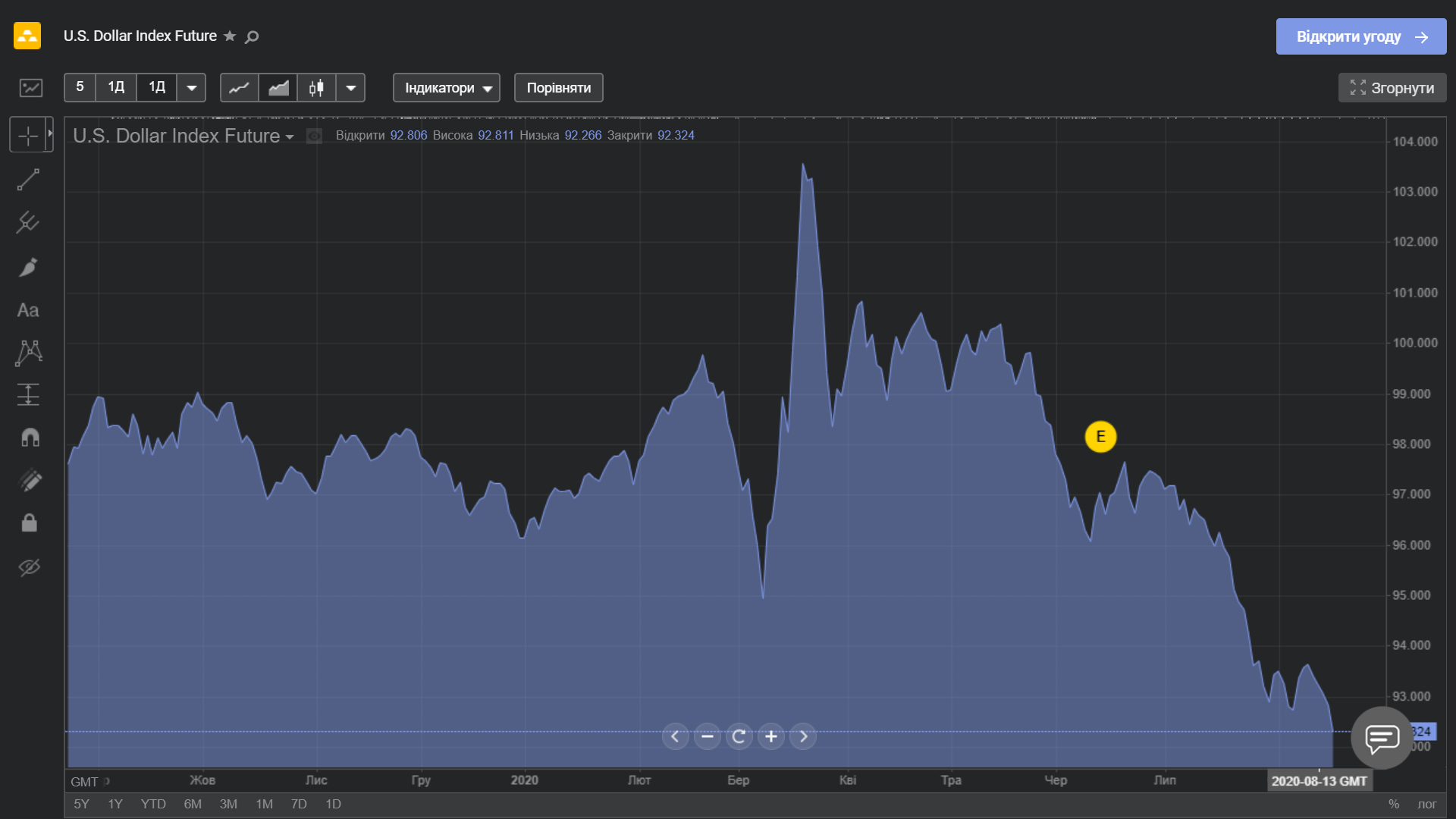Viewport: 1456px width, 819px height.
Task: Choose the brush drawing tool
Action: point(28,267)
